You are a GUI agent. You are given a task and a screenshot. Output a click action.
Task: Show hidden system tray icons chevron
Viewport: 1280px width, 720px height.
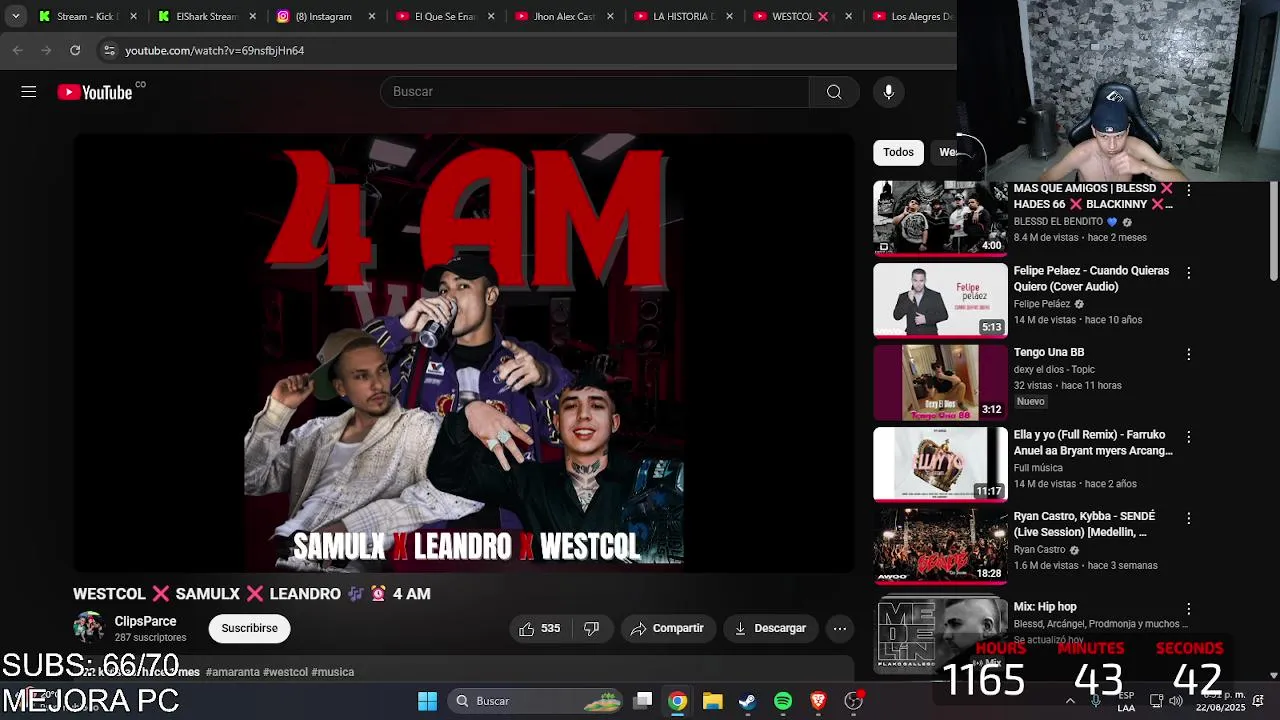[x=1070, y=701]
